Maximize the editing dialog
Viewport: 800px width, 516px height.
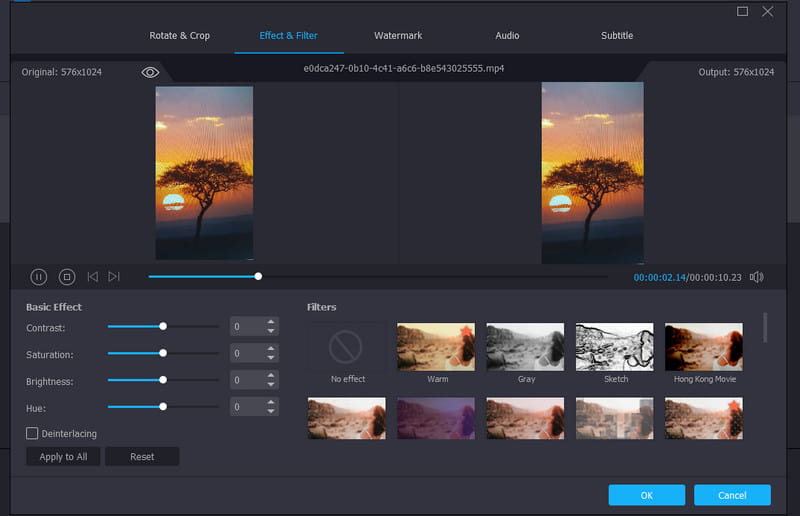pos(742,11)
